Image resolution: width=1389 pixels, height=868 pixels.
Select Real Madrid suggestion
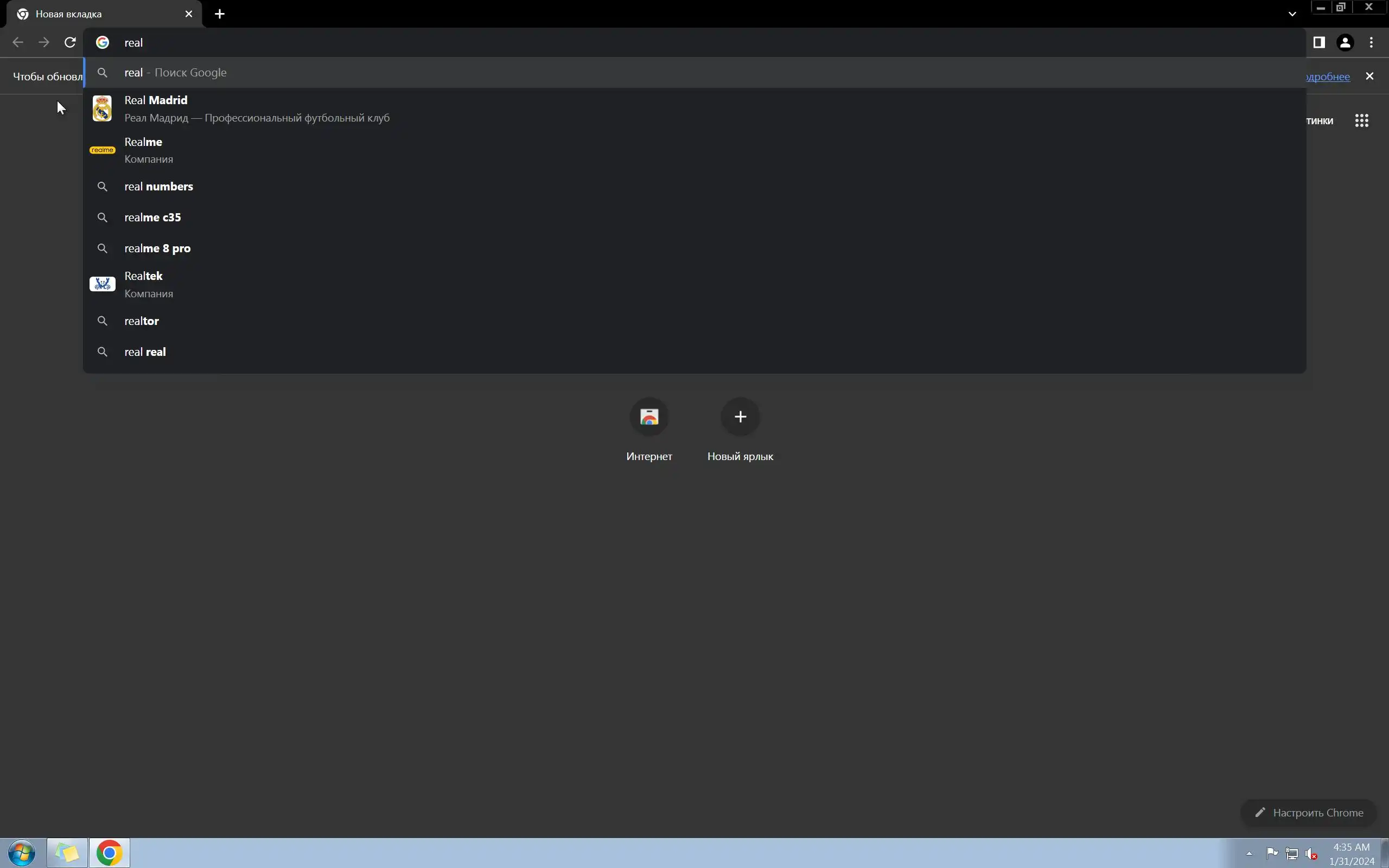point(256,108)
